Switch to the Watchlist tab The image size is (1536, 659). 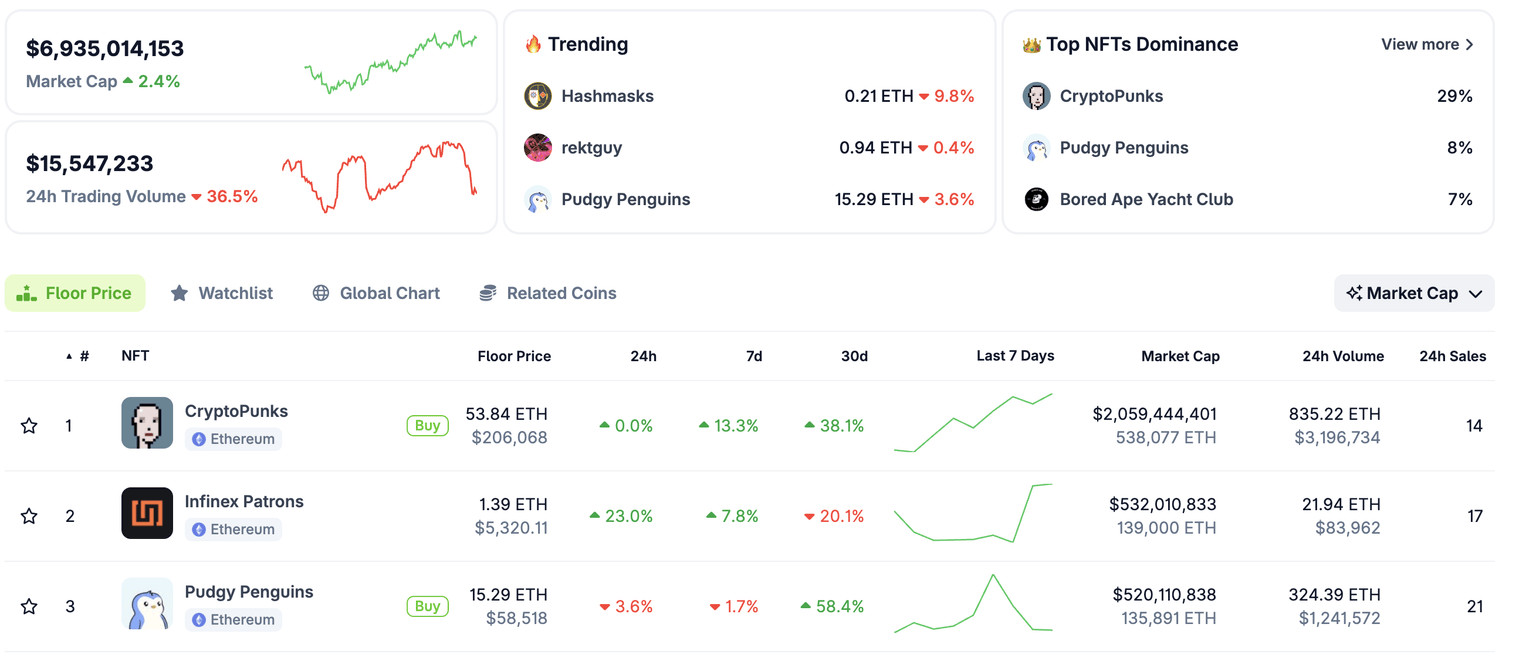[x=222, y=293]
